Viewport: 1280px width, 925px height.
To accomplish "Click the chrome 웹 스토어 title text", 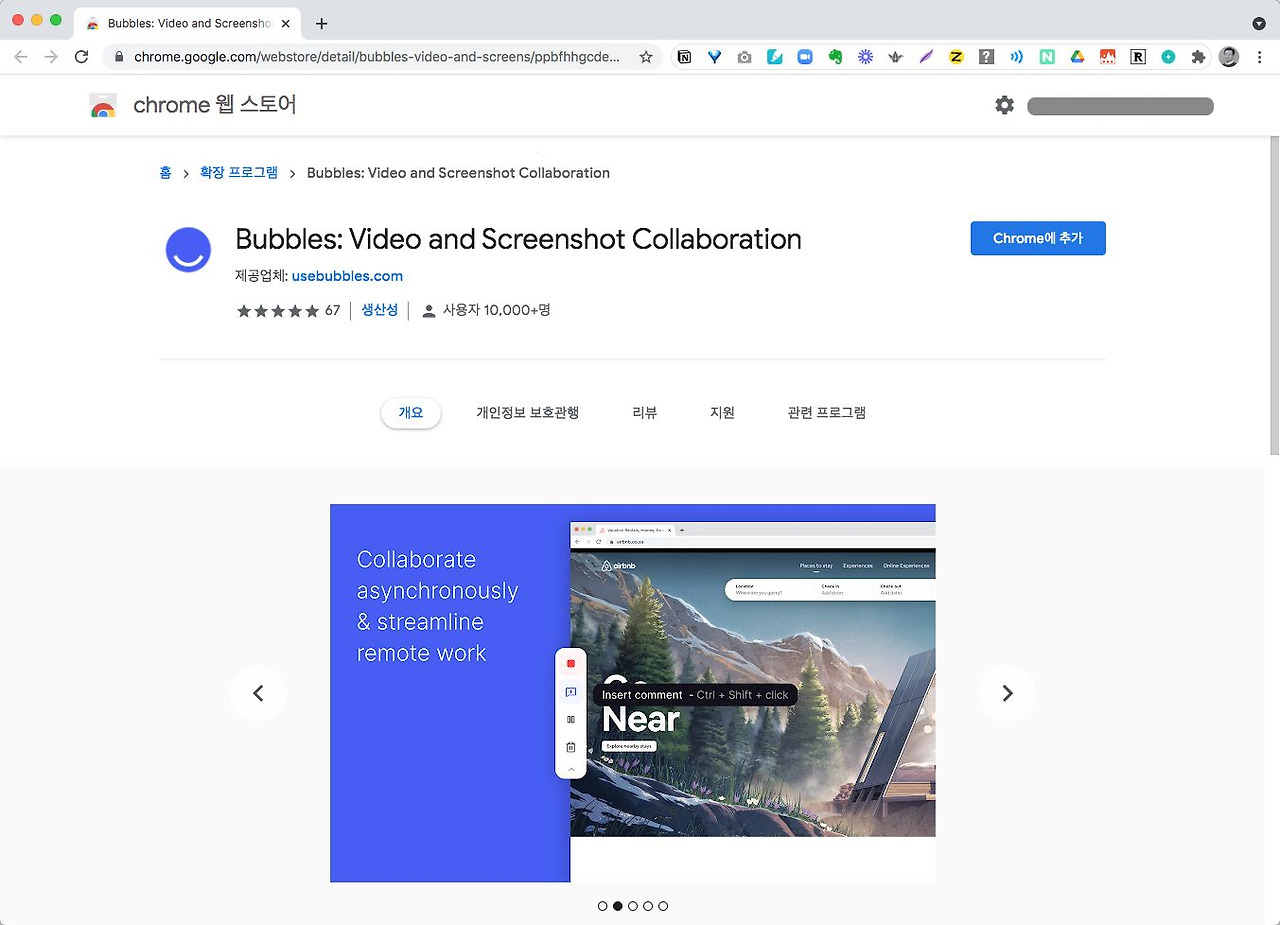I will tap(215, 105).
